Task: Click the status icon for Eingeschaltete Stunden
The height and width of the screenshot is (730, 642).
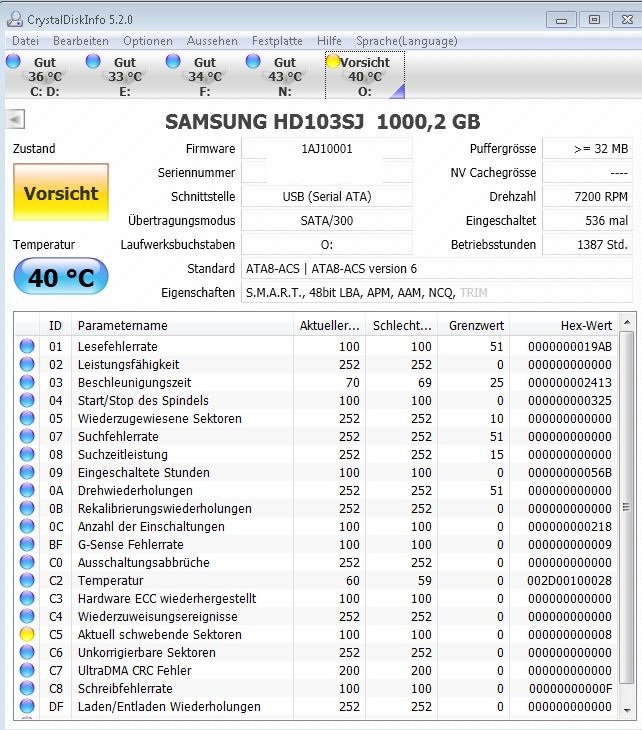Action: [27, 472]
